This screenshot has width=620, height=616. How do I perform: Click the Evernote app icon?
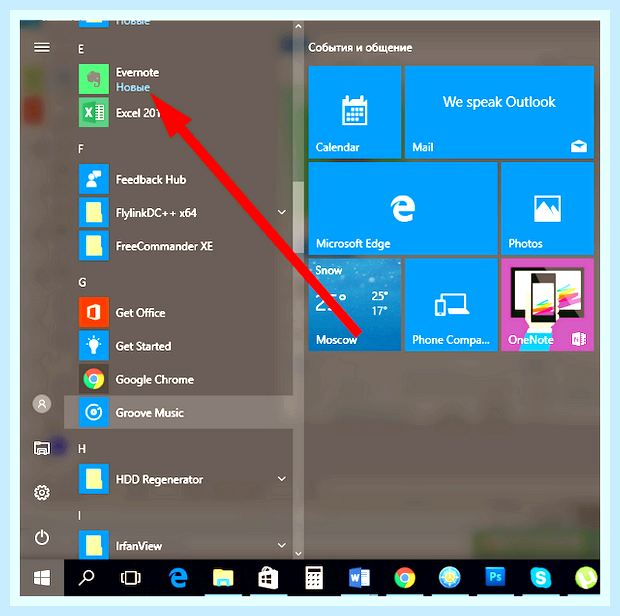pyautogui.click(x=94, y=79)
